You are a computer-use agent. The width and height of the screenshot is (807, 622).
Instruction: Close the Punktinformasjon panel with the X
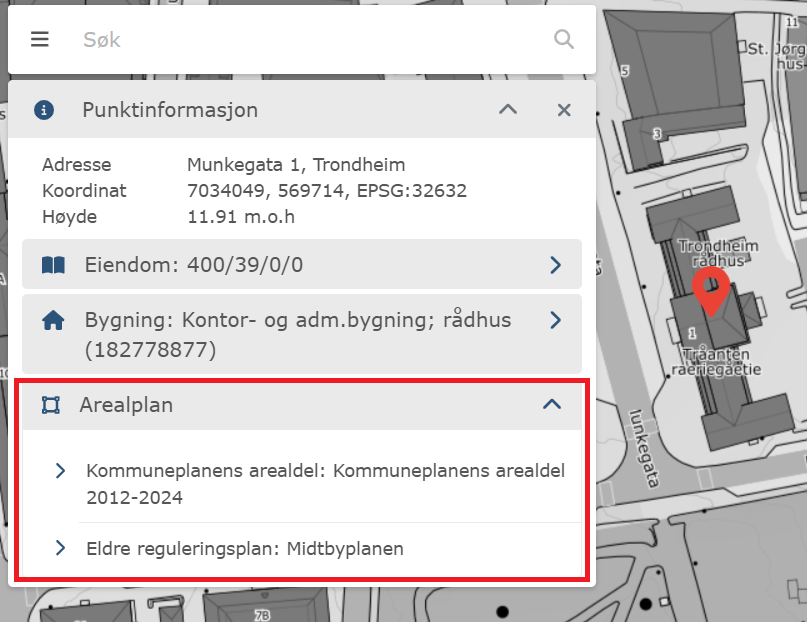pos(563,110)
